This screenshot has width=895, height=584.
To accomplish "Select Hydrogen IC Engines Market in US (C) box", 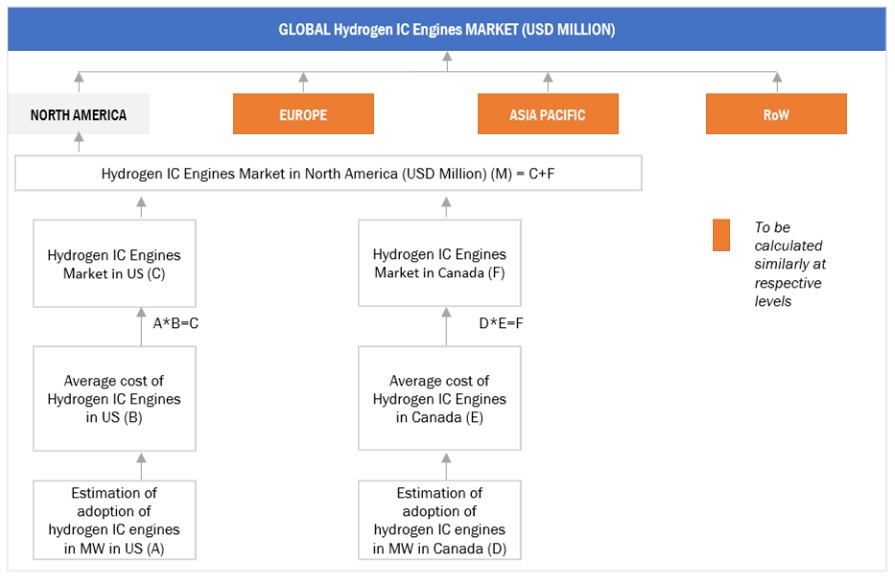I will coord(114,264).
